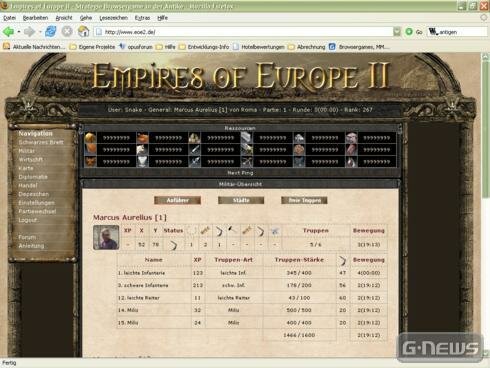
Task: Open the Bearbeiten menu
Action: (x=35, y=18)
